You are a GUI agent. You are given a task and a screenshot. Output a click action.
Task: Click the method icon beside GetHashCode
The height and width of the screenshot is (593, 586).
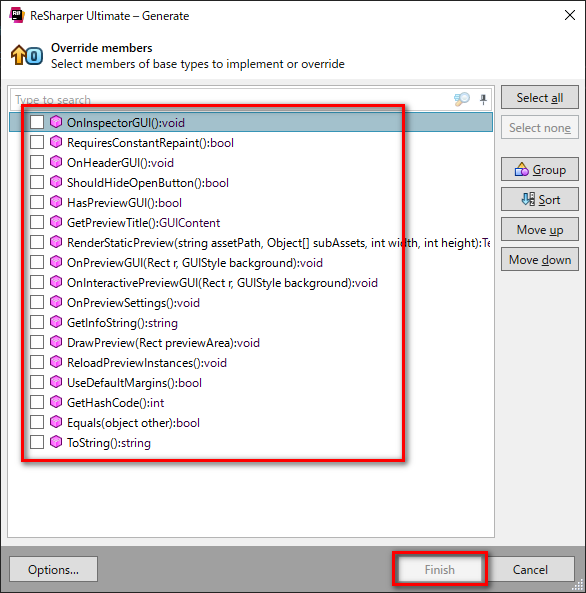(x=56, y=402)
